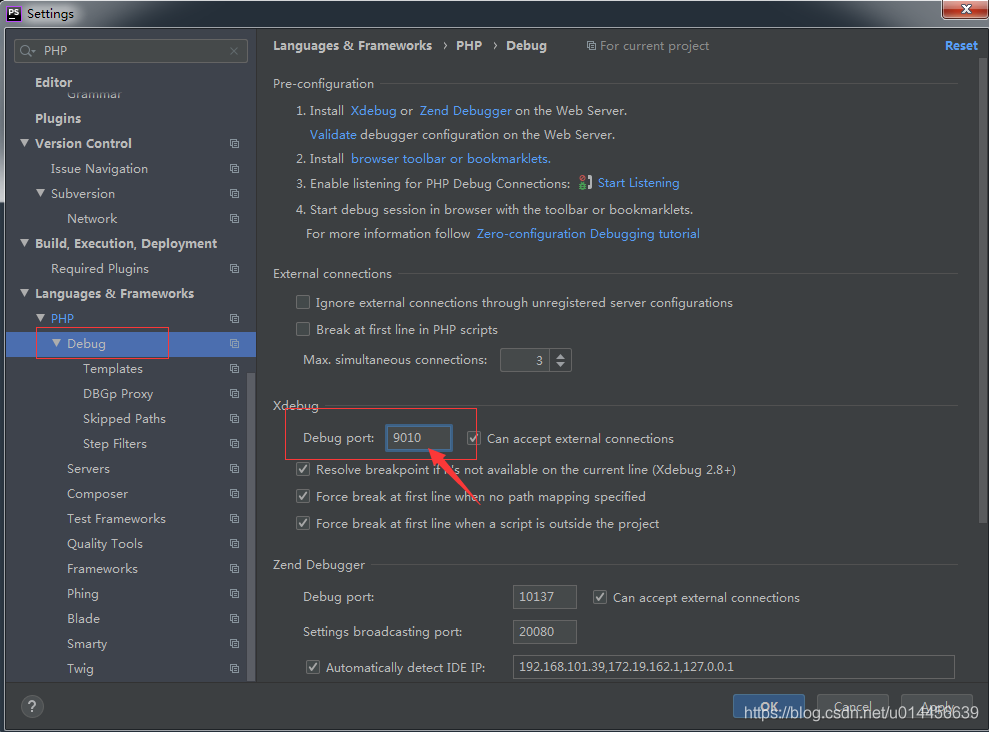The width and height of the screenshot is (989, 732).
Task: Click the Start Listening phone icon
Action: [585, 183]
